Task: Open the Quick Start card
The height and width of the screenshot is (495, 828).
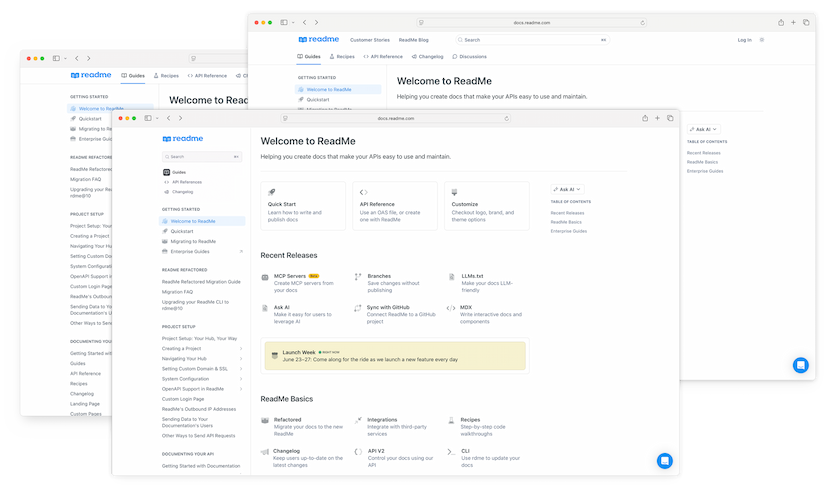Action: (303, 205)
